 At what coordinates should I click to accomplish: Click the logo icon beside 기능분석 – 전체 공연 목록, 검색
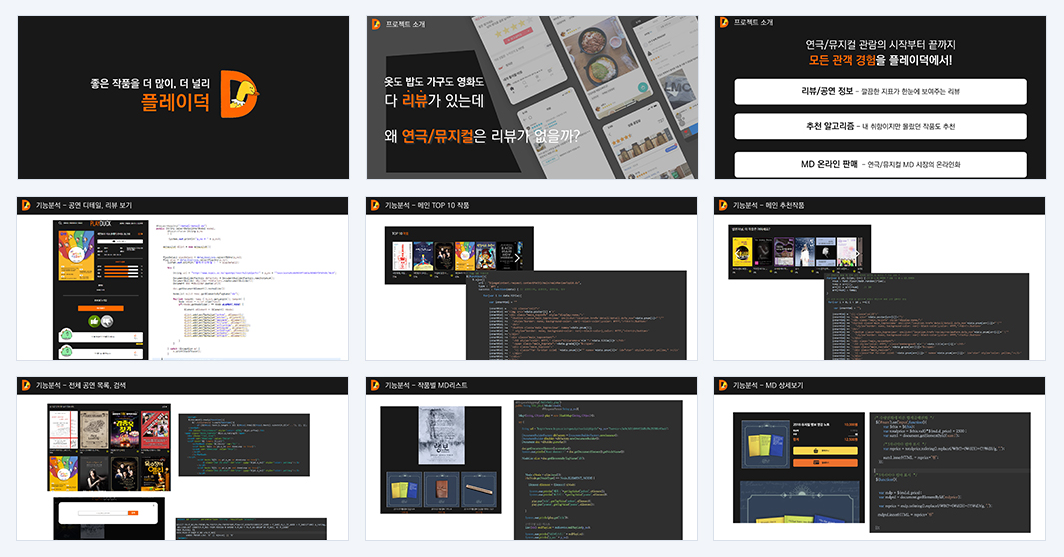26,385
